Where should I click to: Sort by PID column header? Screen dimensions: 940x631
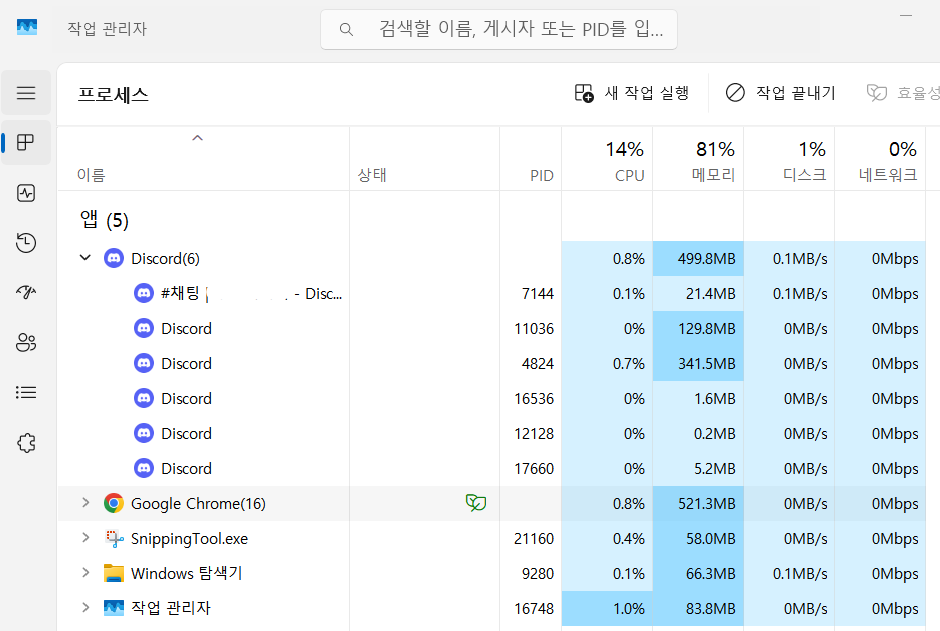[x=531, y=159]
